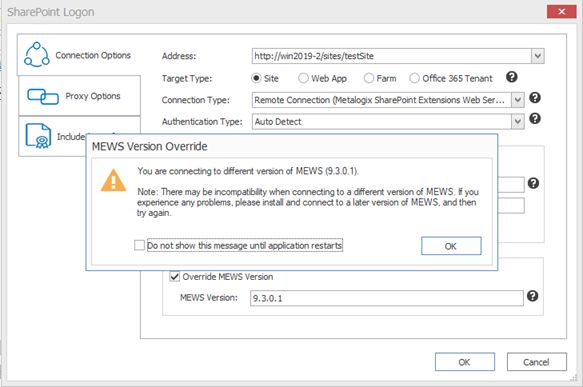Expand the Address dropdown list
The width and height of the screenshot is (583, 387).
[537, 56]
